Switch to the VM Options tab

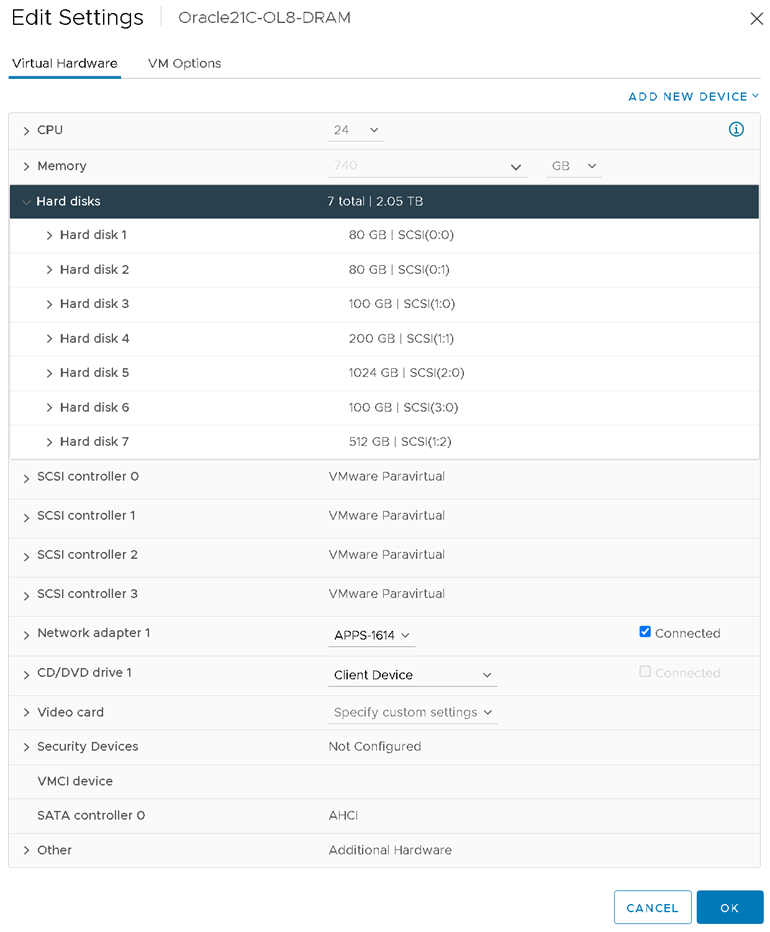[x=184, y=64]
